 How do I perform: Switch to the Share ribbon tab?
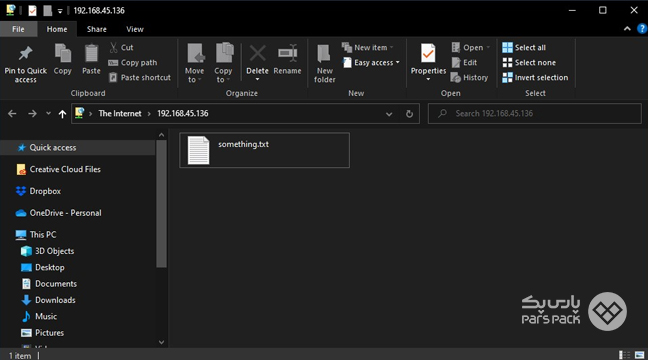coord(97,29)
